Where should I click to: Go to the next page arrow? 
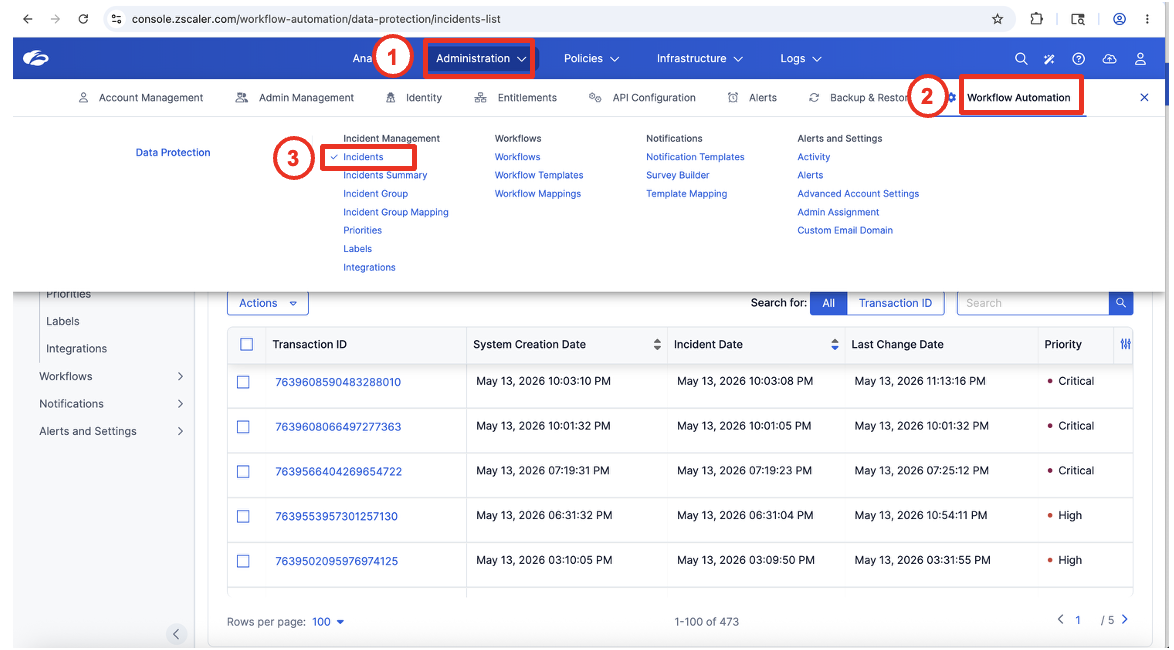click(x=1125, y=619)
